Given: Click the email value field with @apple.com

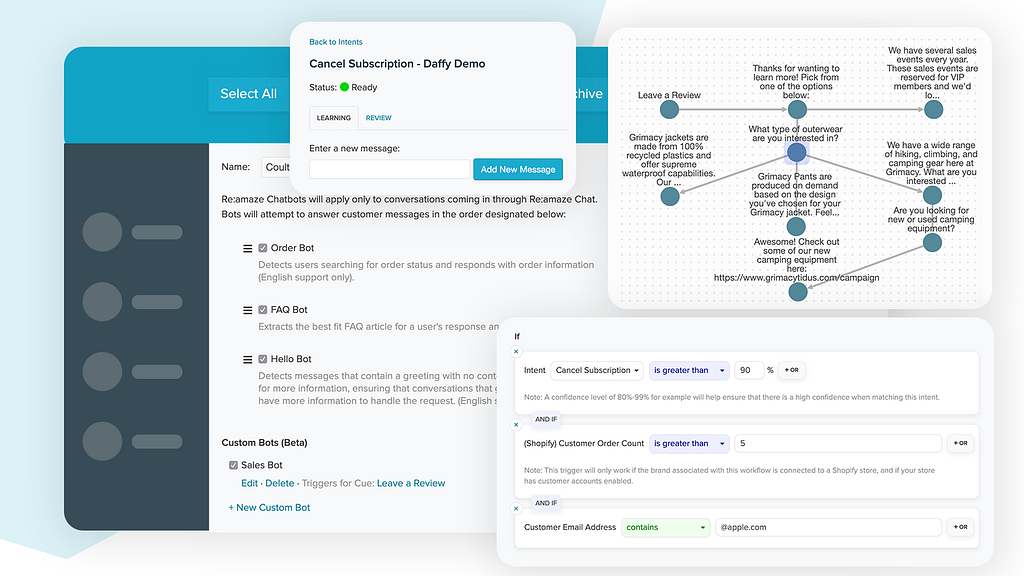Looking at the screenshot, I should pos(828,528).
